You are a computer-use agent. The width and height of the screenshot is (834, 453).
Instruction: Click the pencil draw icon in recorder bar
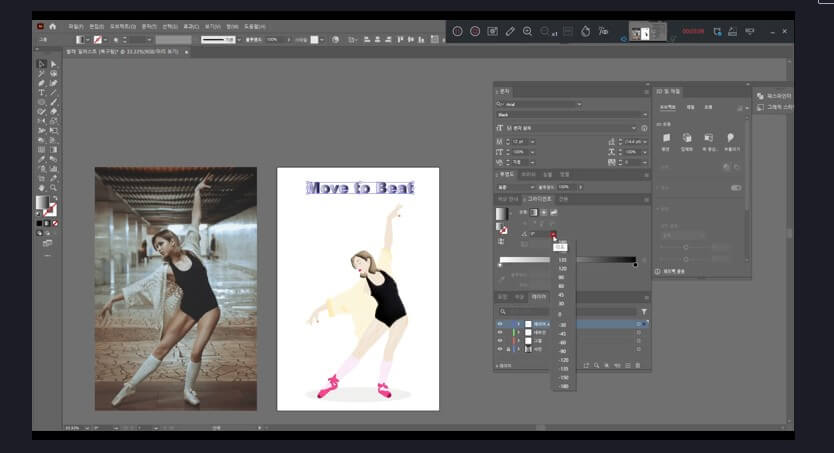[x=510, y=31]
